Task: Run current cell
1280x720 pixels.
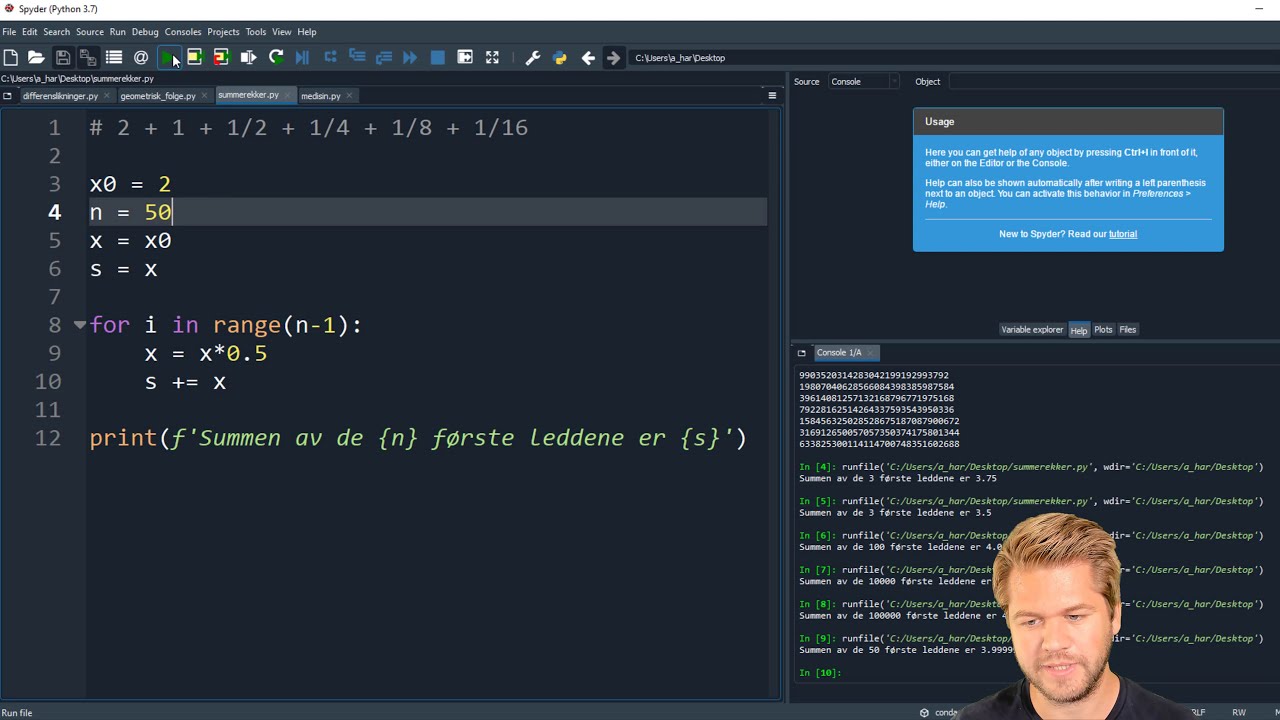Action: point(194,58)
